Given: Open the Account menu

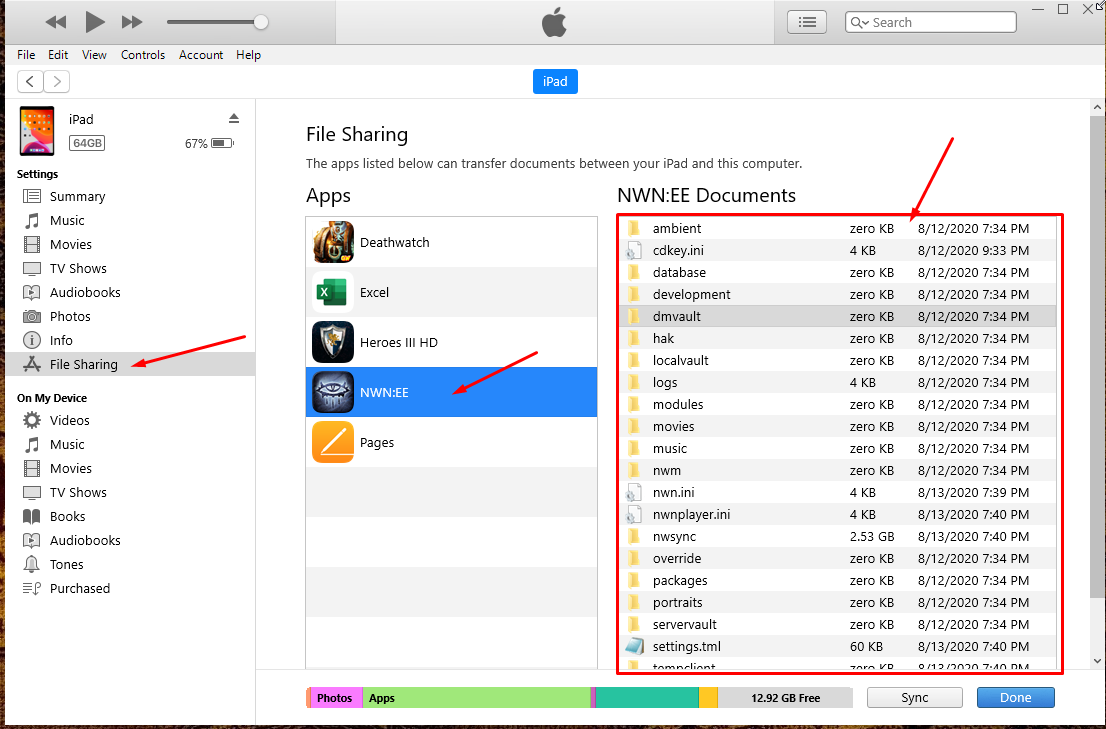Looking at the screenshot, I should pos(201,55).
